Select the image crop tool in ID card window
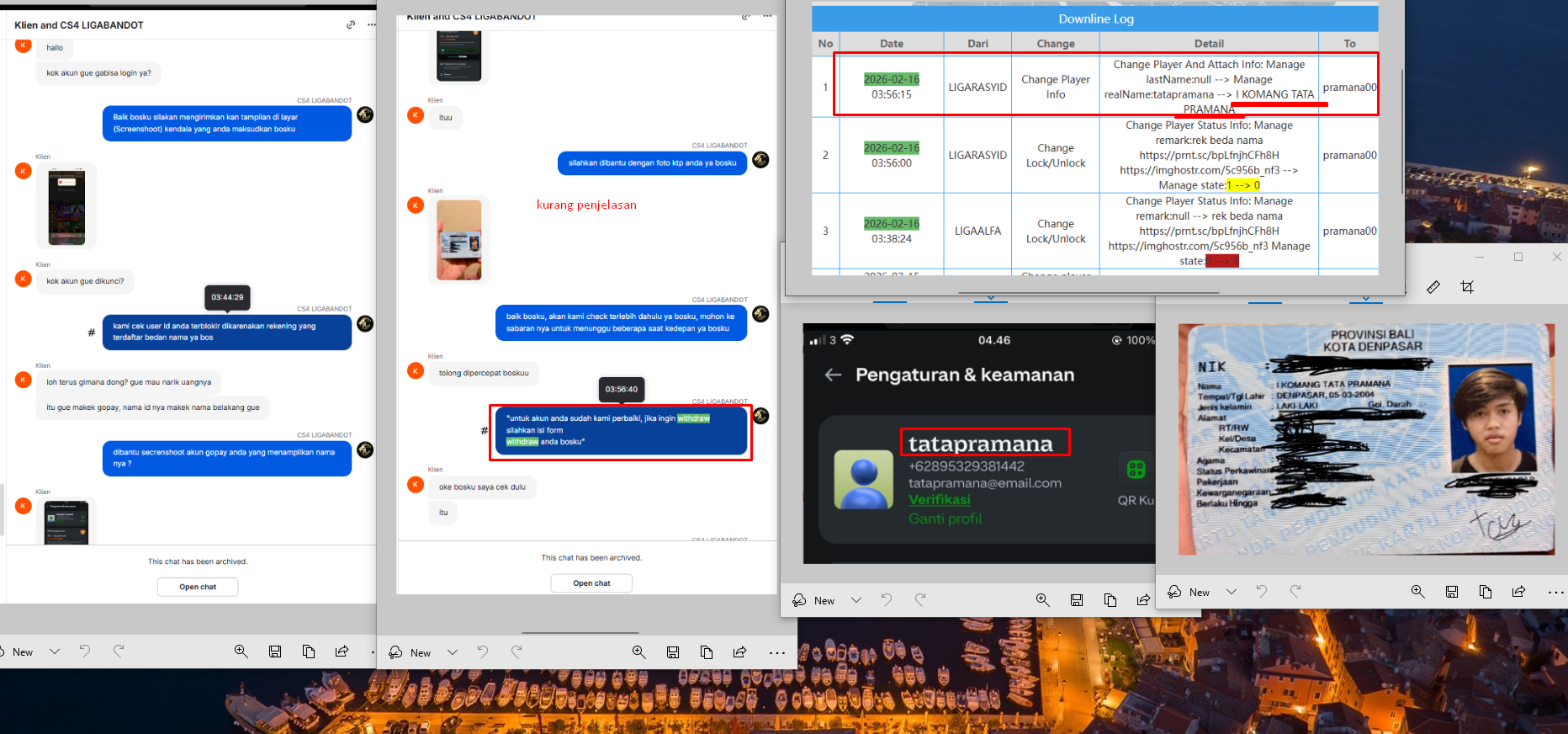1568x734 pixels. coord(1467,287)
